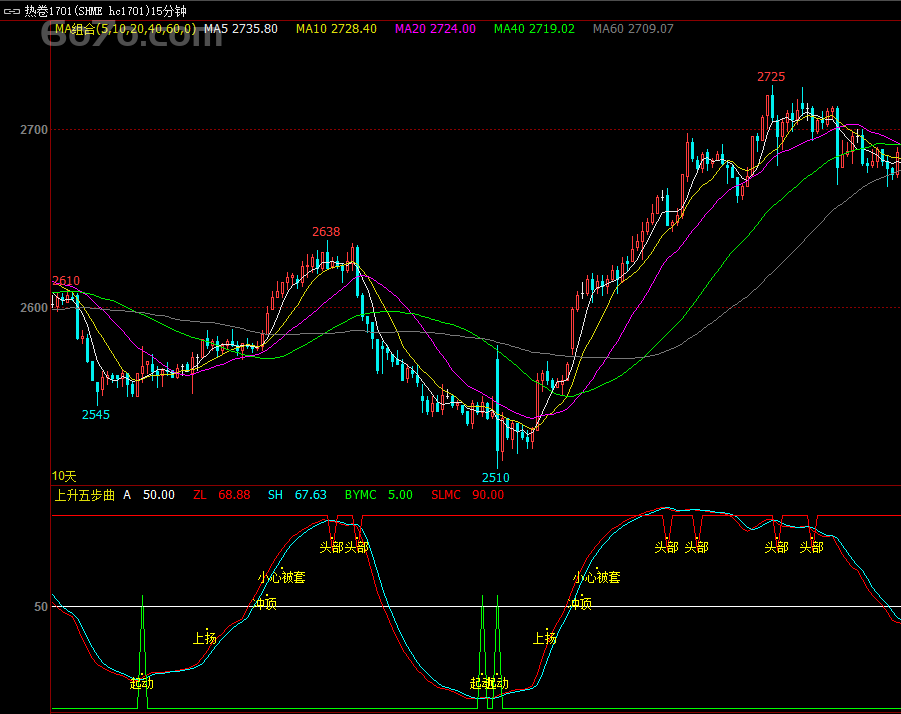
Task: Select the MA5 2735.80 legend entry
Action: click(x=241, y=29)
